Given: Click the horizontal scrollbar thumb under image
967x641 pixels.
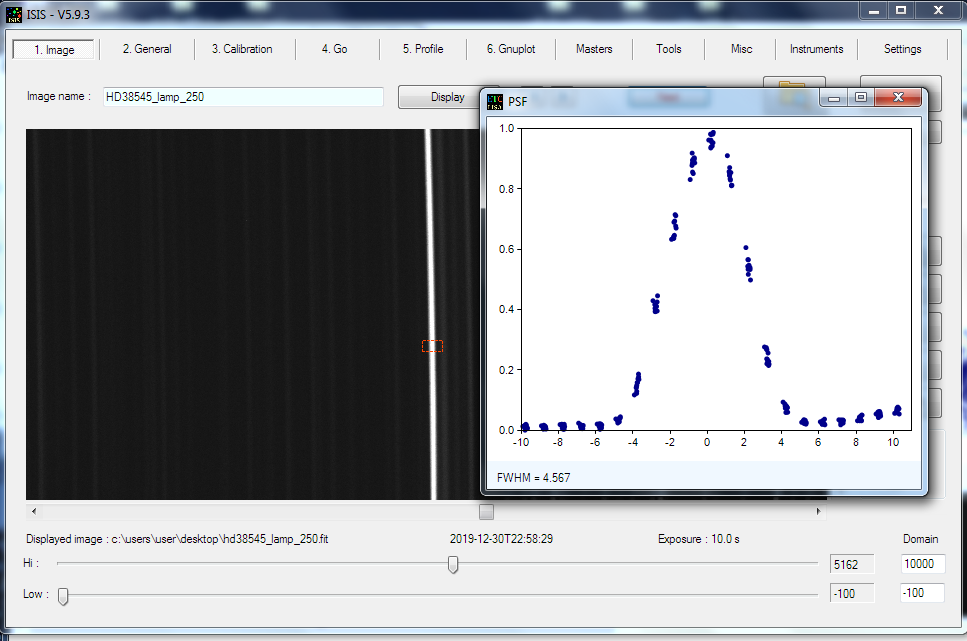Looking at the screenshot, I should (x=486, y=511).
